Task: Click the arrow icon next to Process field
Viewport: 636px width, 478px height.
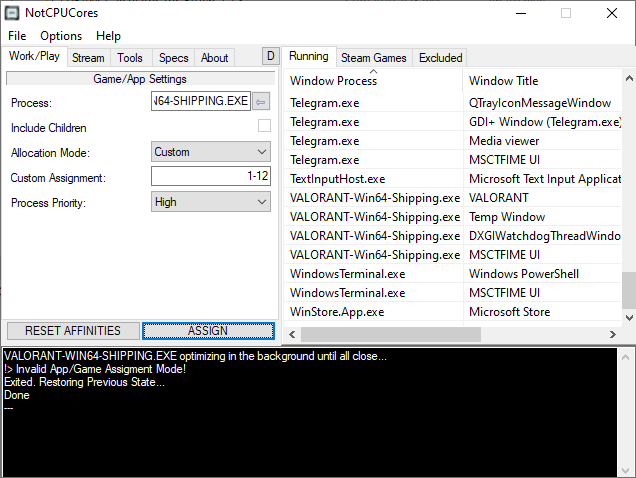Action: tap(261, 101)
